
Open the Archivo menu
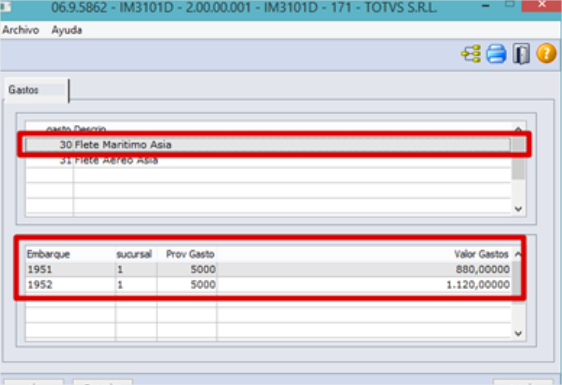pos(20,30)
